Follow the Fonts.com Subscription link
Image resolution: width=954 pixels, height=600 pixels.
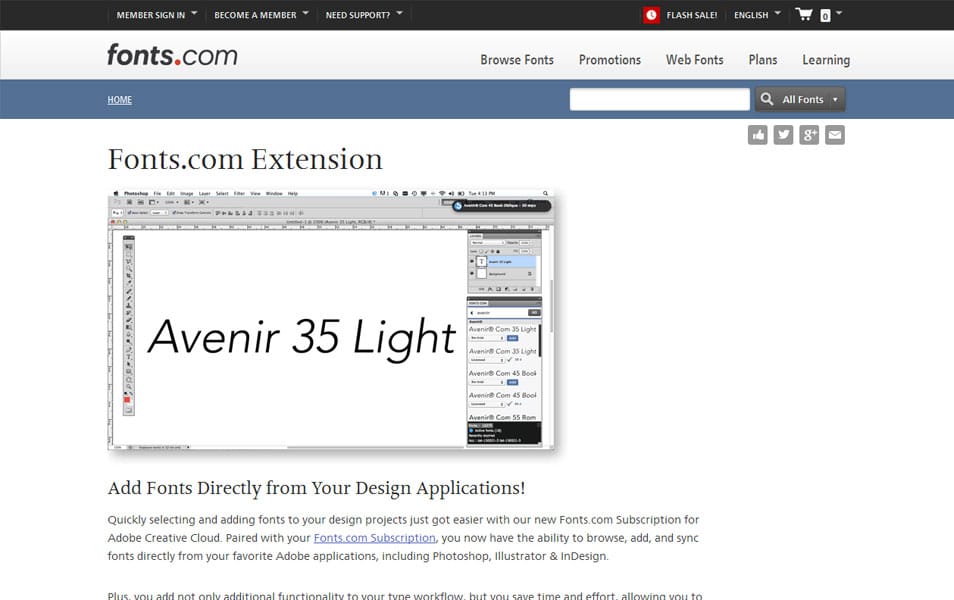pyautogui.click(x=374, y=538)
